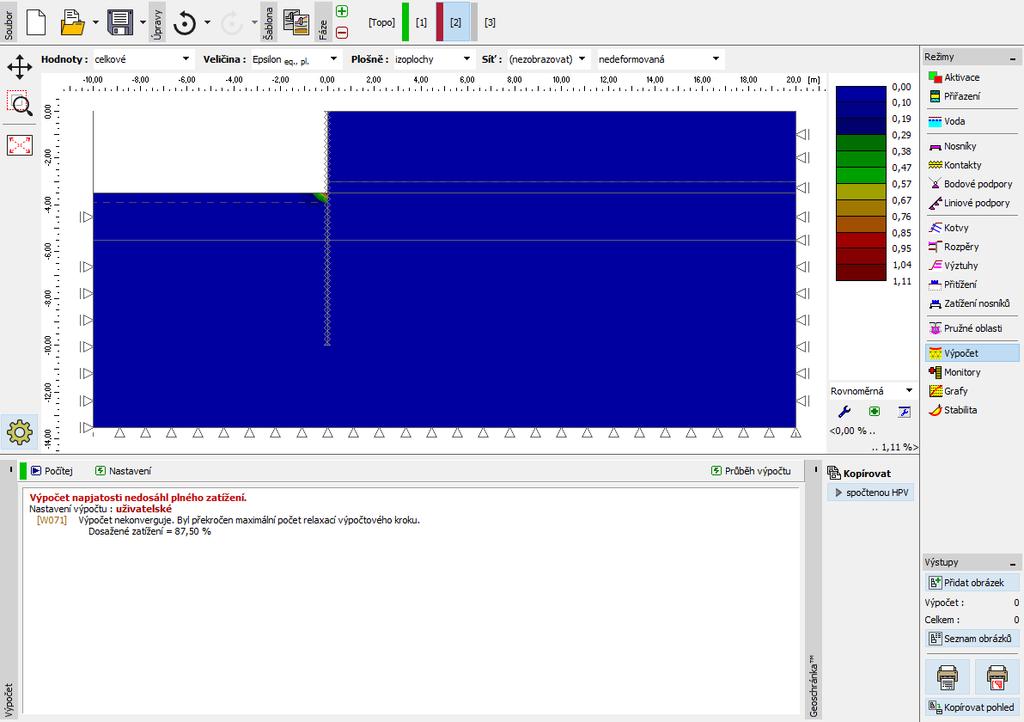
Task: Activate the zoom window magnifier tool
Action: coord(20,103)
